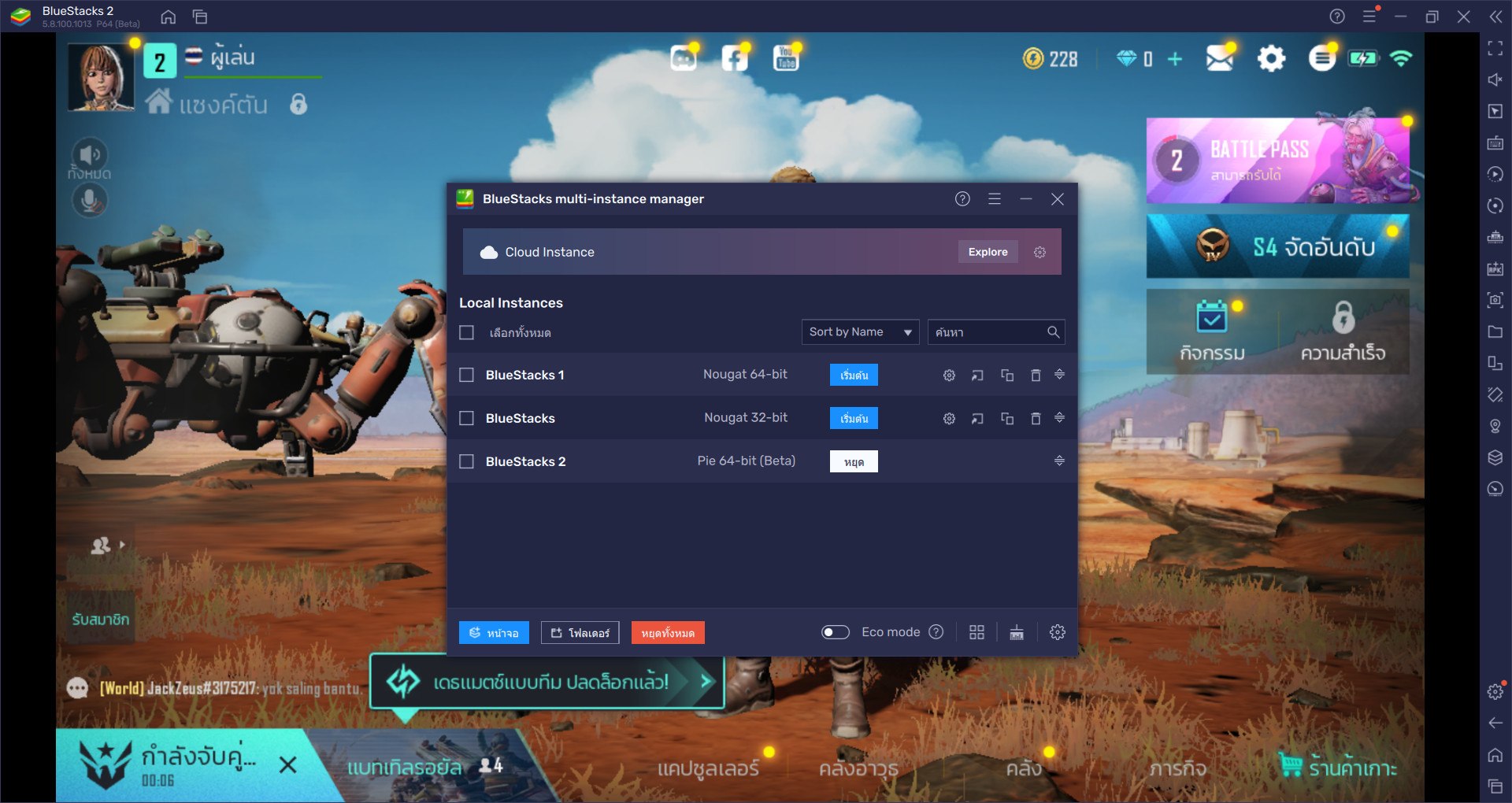Open the Discord icon in game header
Viewport: 1512px width, 803px height.
pyautogui.click(x=684, y=58)
